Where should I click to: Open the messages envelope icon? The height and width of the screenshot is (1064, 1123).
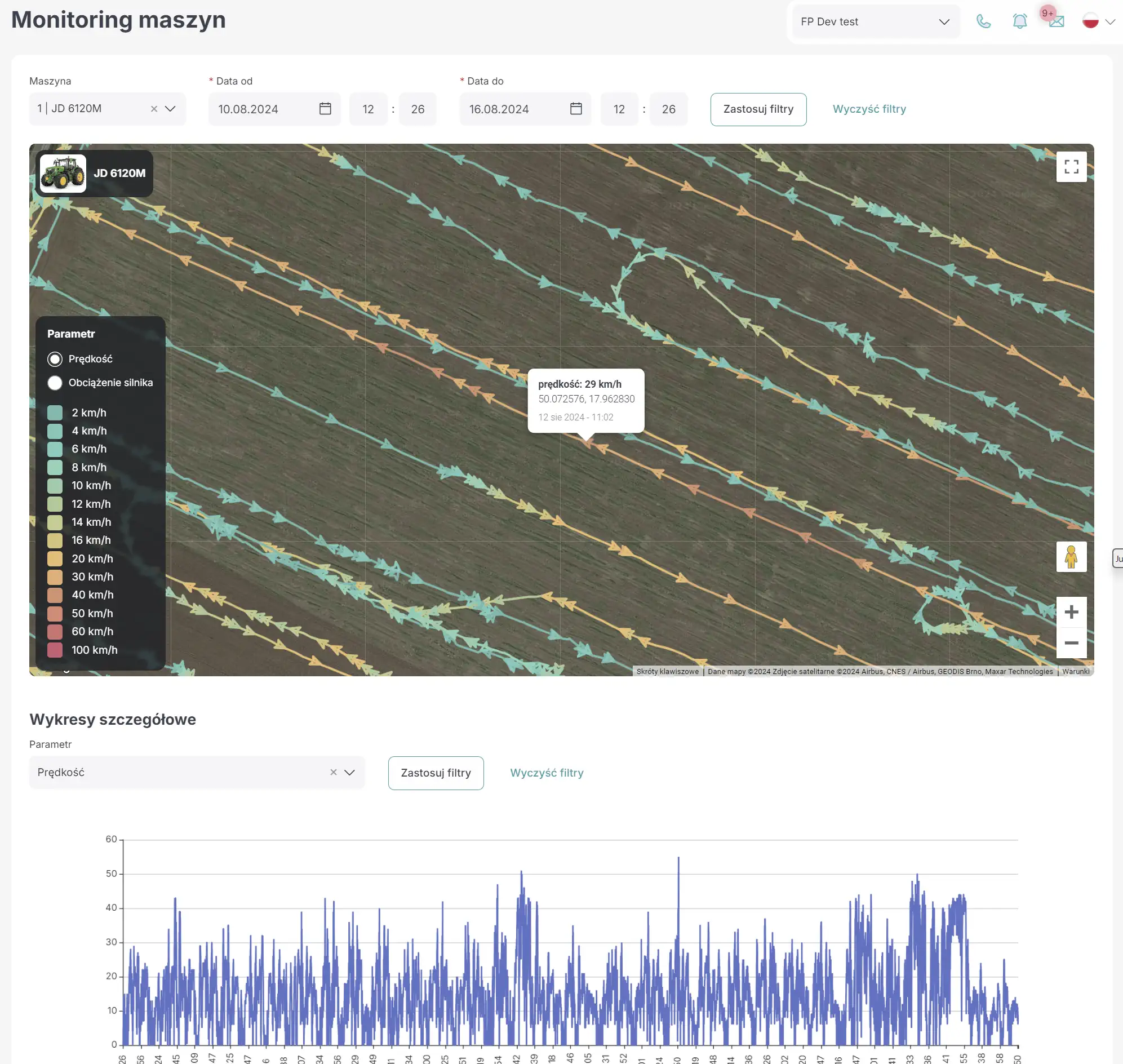[1056, 21]
